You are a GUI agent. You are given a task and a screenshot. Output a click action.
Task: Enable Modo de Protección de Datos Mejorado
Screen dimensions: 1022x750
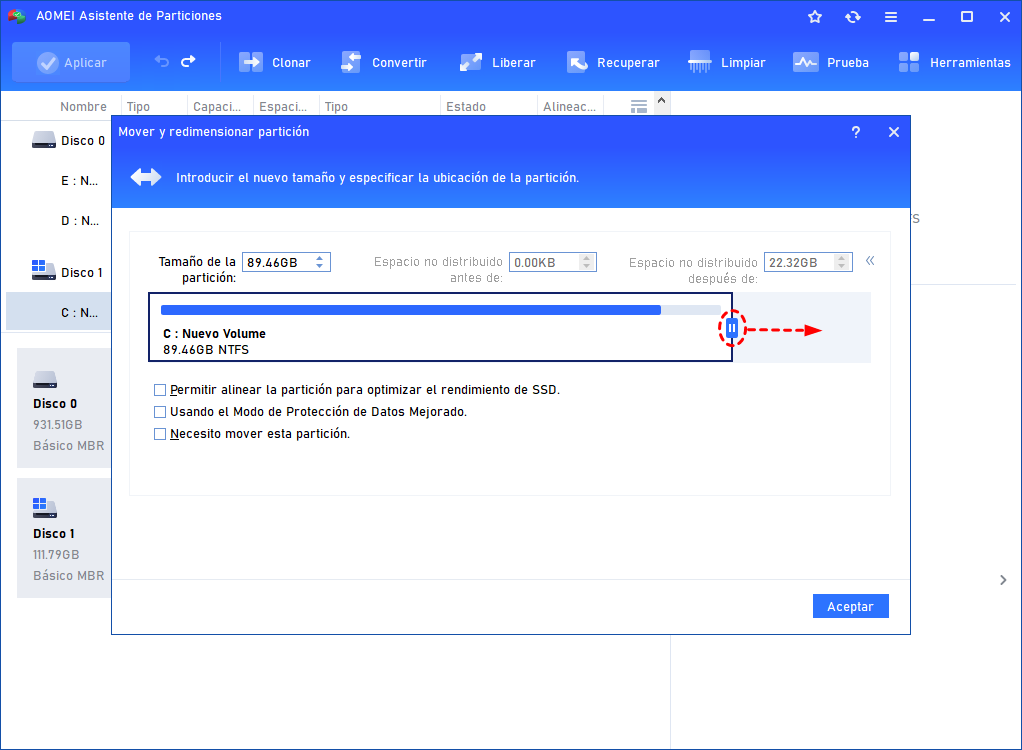[160, 412]
